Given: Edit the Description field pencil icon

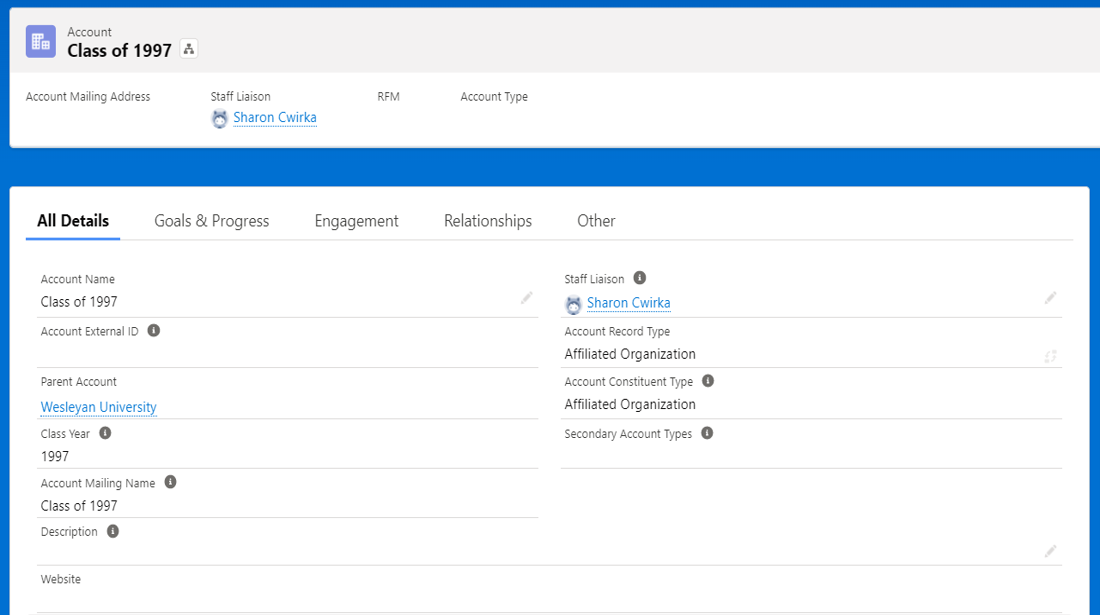Looking at the screenshot, I should click(1050, 551).
